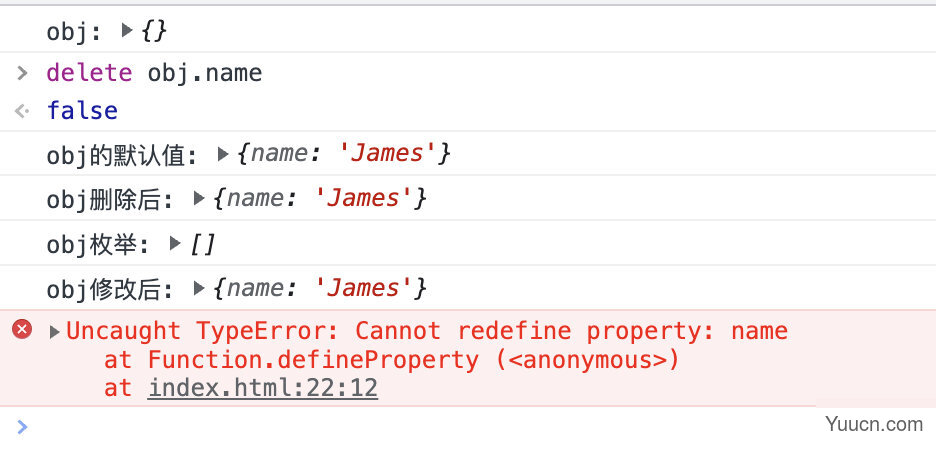Screen dimensions: 936x454
Task: Click the 'James' value in obj的默认值
Action: point(387,154)
